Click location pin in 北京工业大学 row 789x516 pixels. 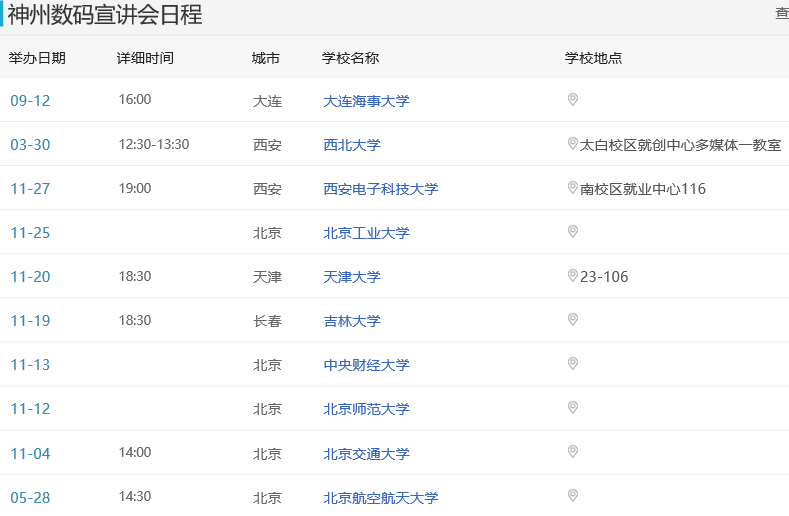pyautogui.click(x=573, y=232)
